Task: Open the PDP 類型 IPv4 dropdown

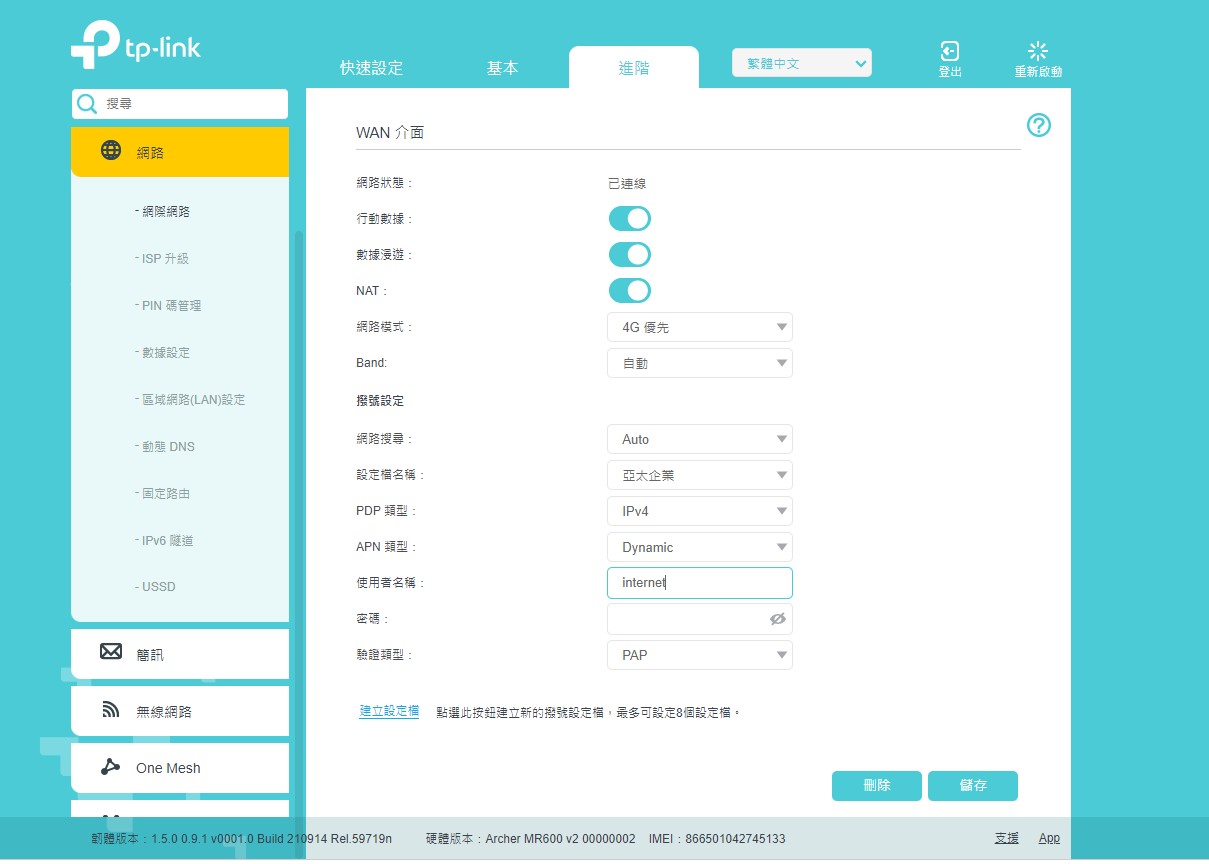Action: [700, 511]
